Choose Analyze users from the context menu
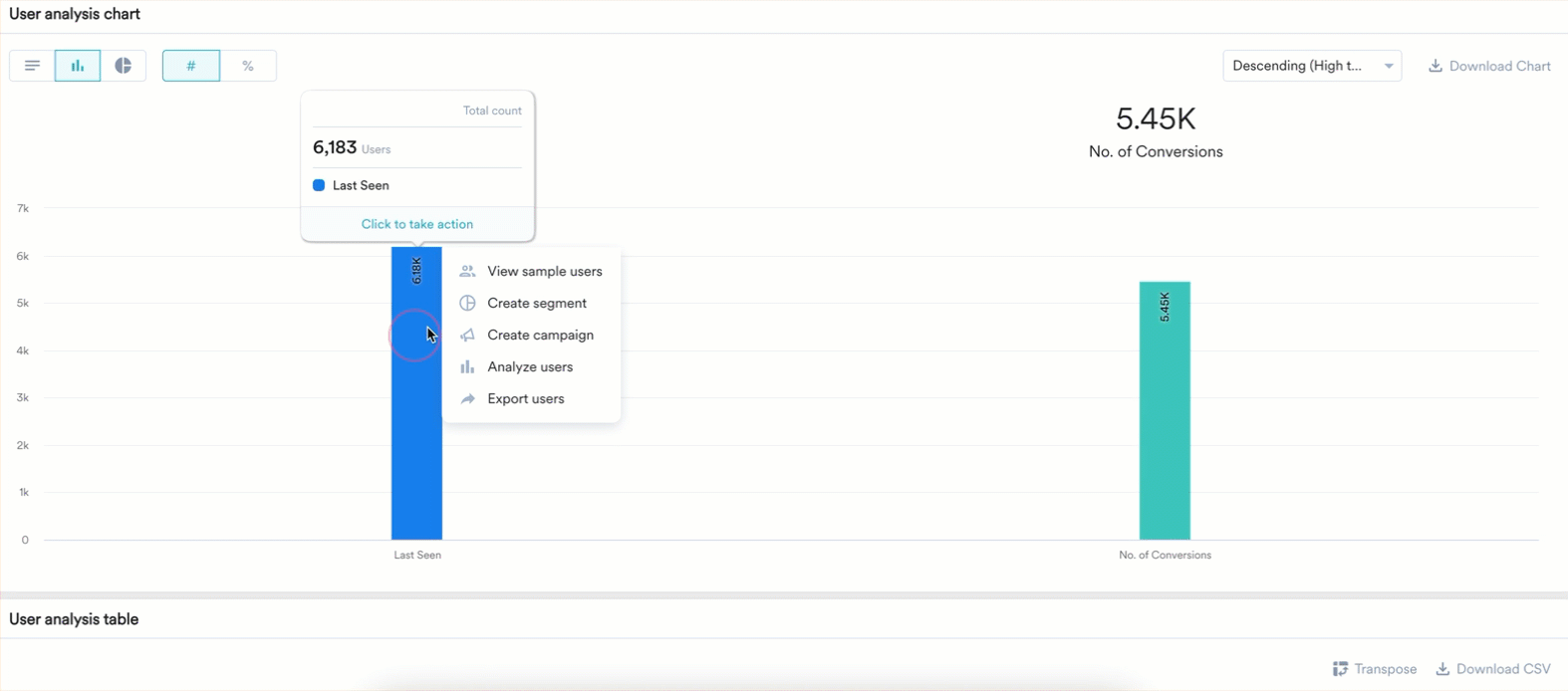 pos(529,367)
